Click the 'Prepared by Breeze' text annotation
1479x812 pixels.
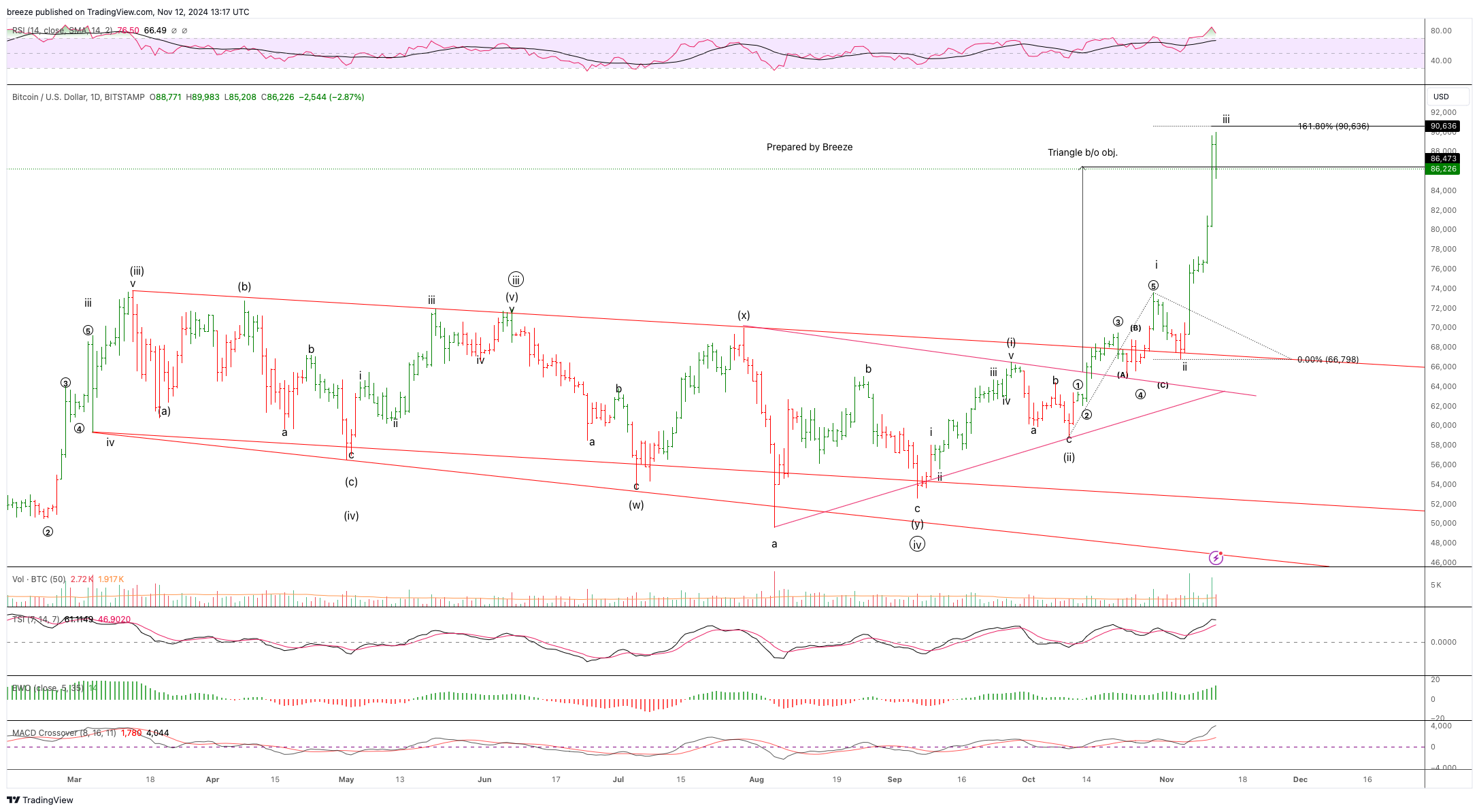[809, 147]
